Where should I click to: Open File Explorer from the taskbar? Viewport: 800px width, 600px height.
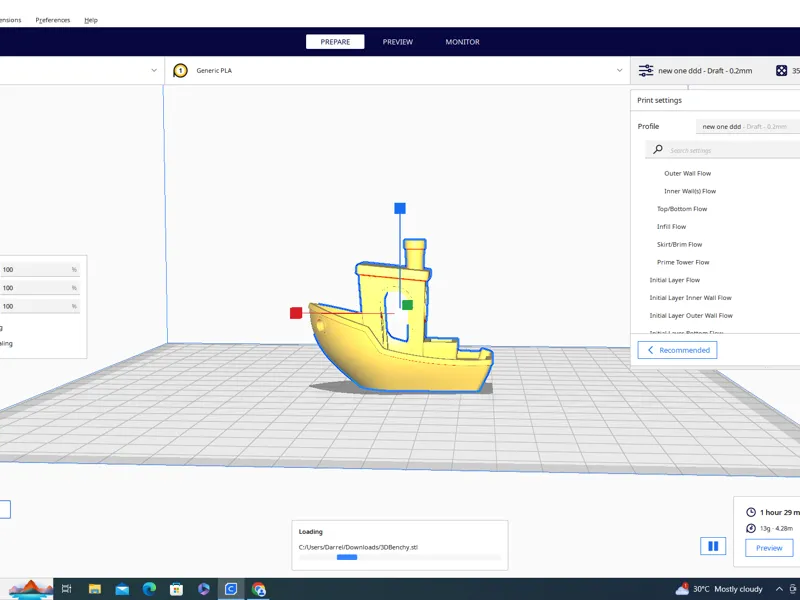click(x=95, y=589)
